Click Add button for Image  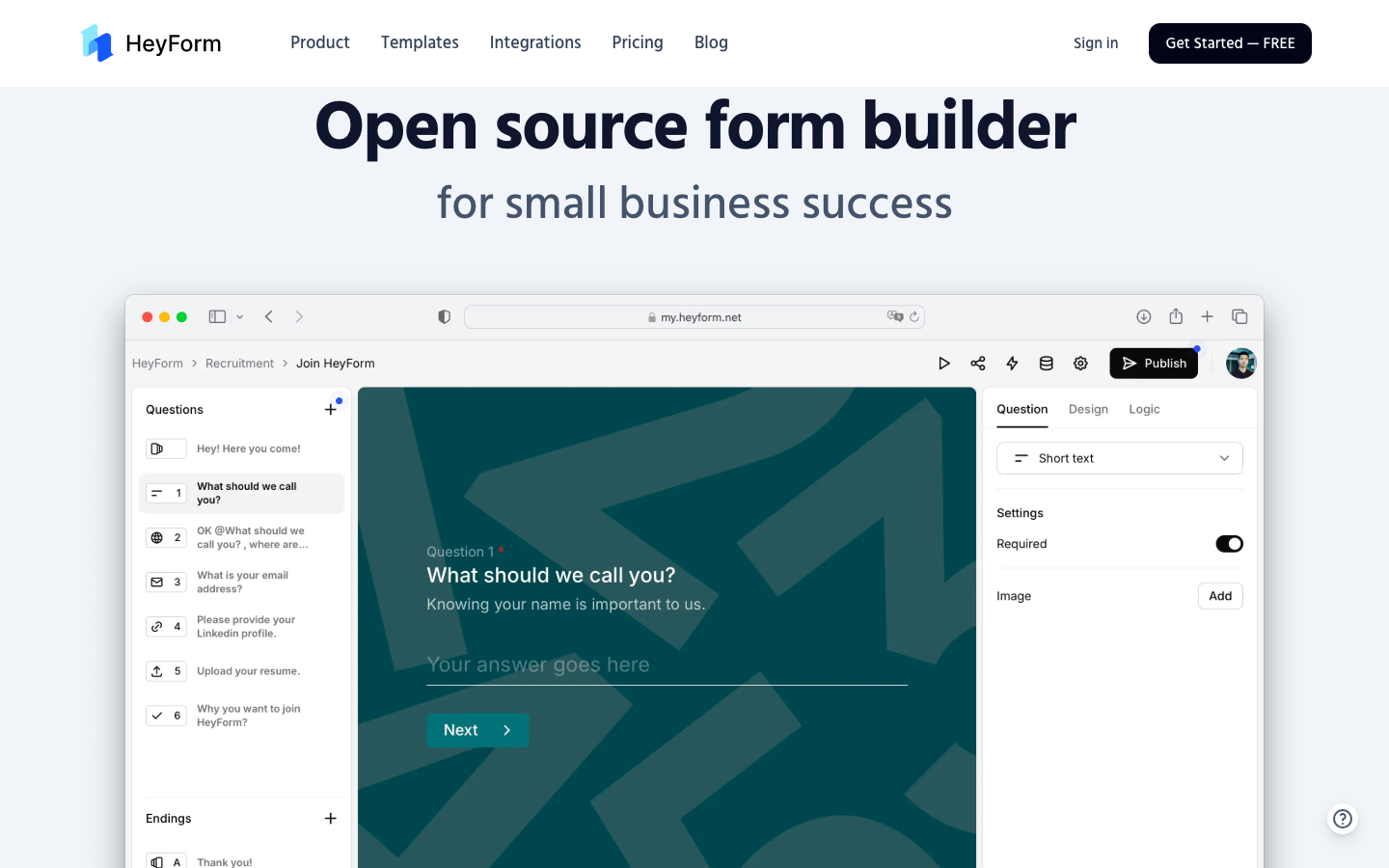1220,596
